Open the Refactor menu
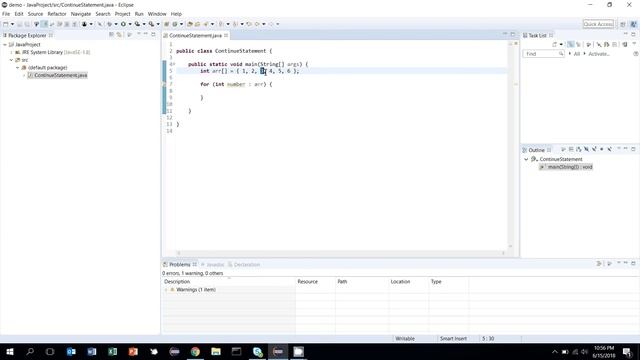The height and width of the screenshot is (360, 640). pyautogui.click(x=57, y=14)
